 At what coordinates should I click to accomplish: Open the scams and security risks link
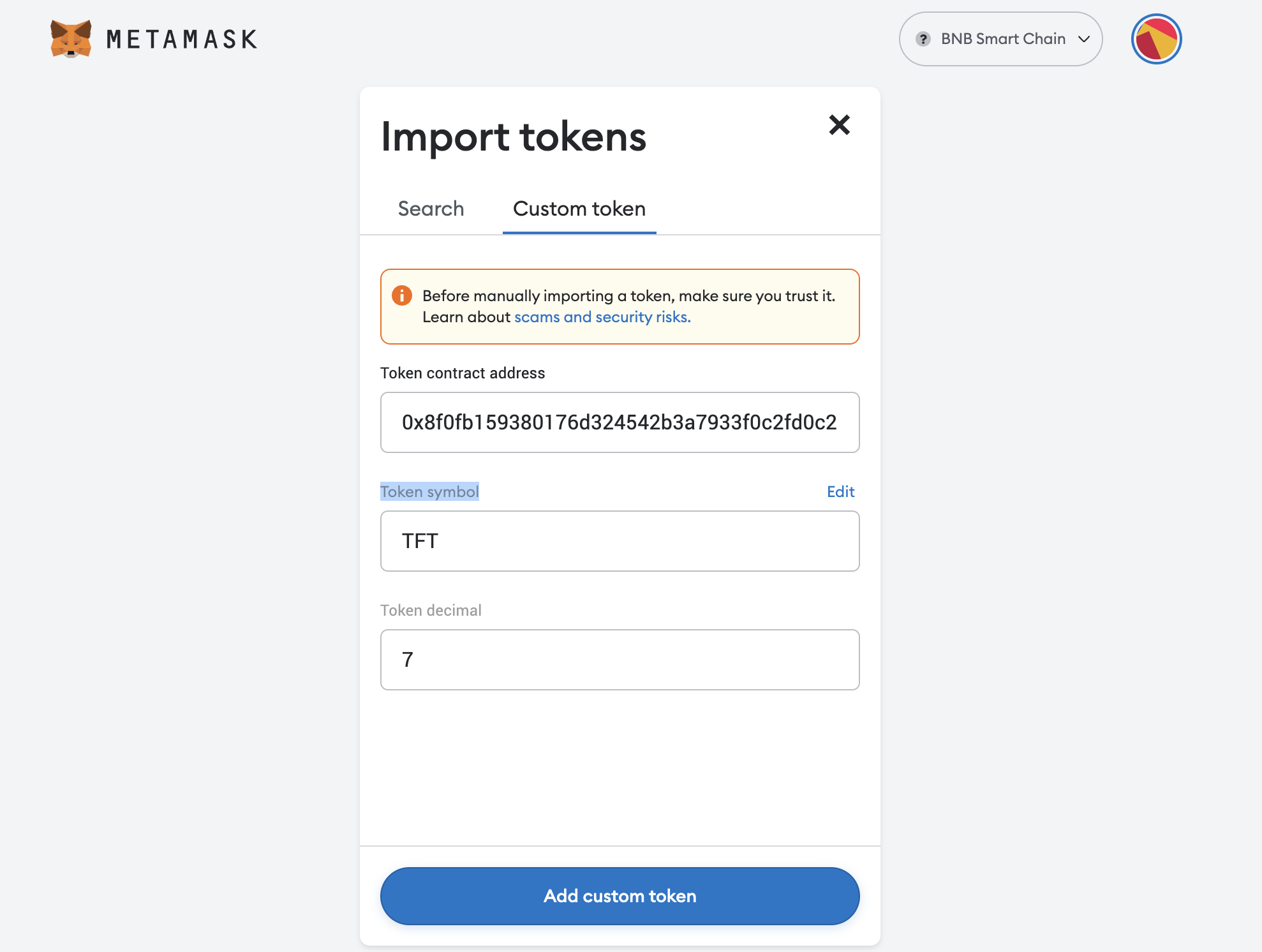tap(602, 317)
